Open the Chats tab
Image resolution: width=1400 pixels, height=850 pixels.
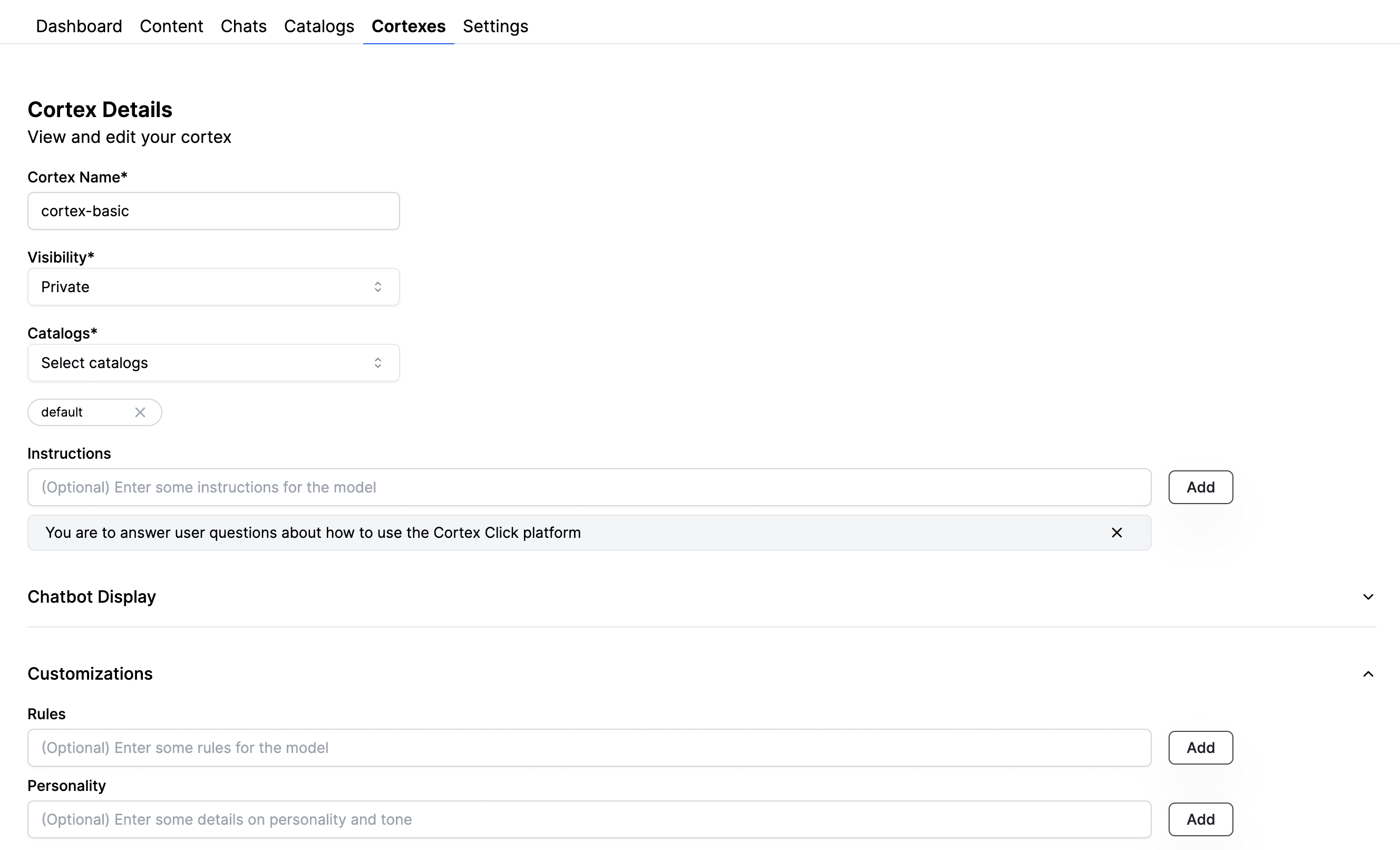point(243,26)
